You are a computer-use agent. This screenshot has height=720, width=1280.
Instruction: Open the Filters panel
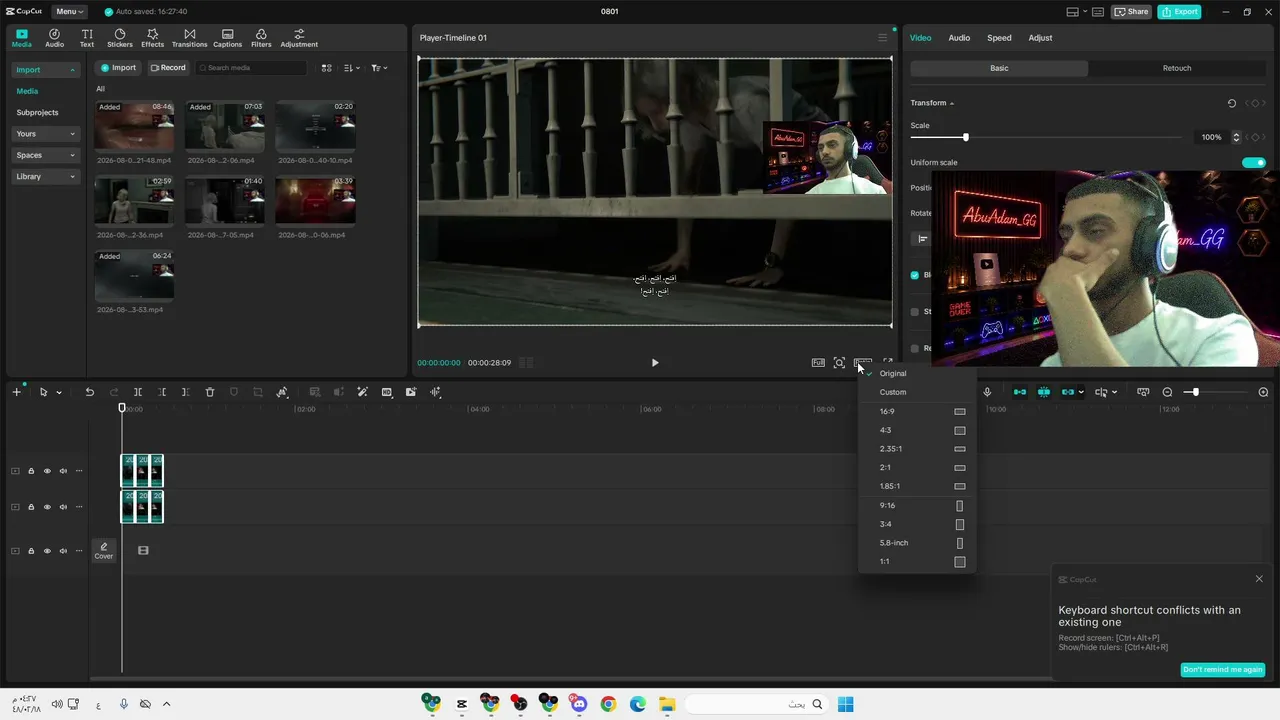point(261,38)
